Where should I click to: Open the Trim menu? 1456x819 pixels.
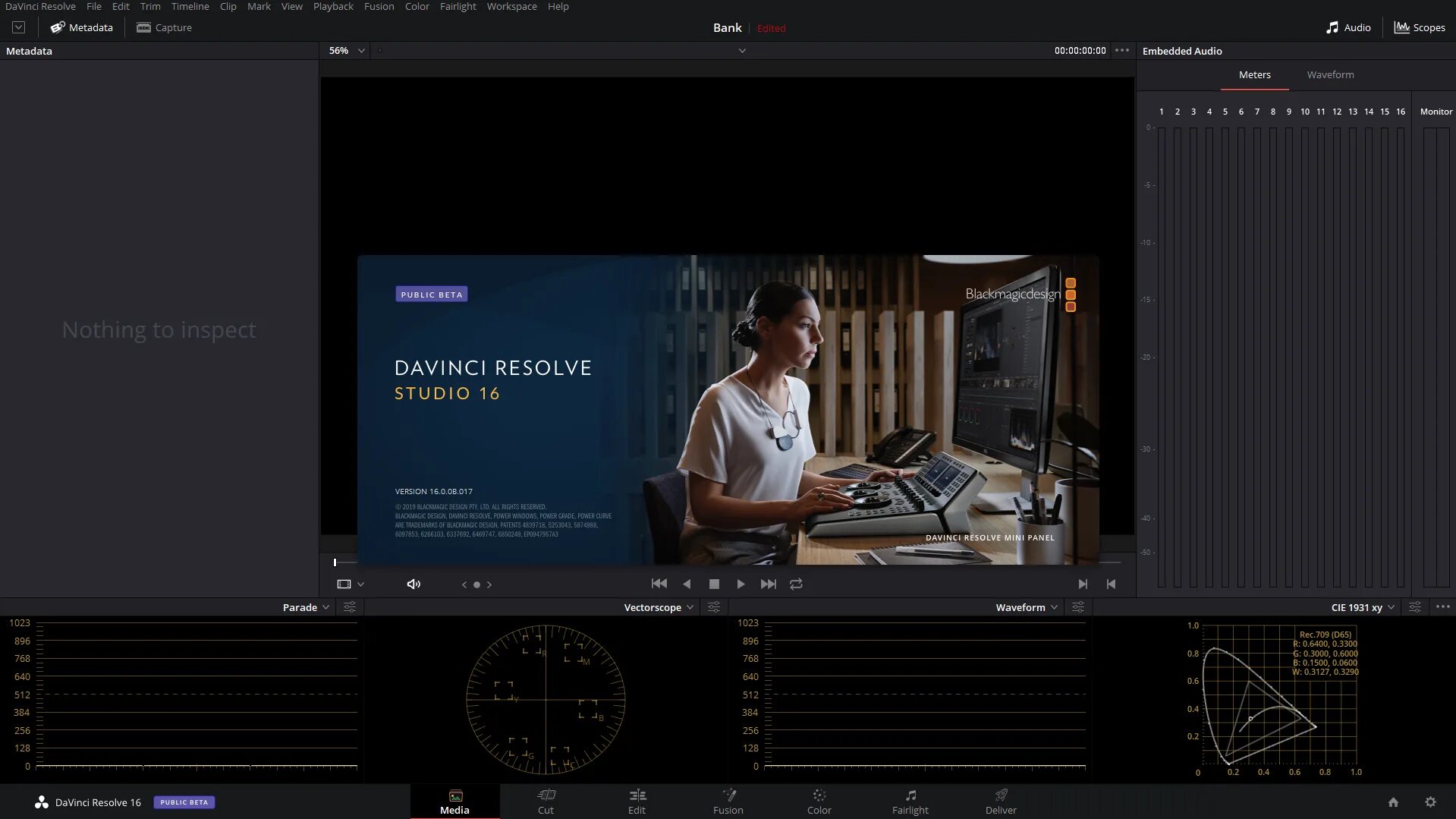(150, 6)
